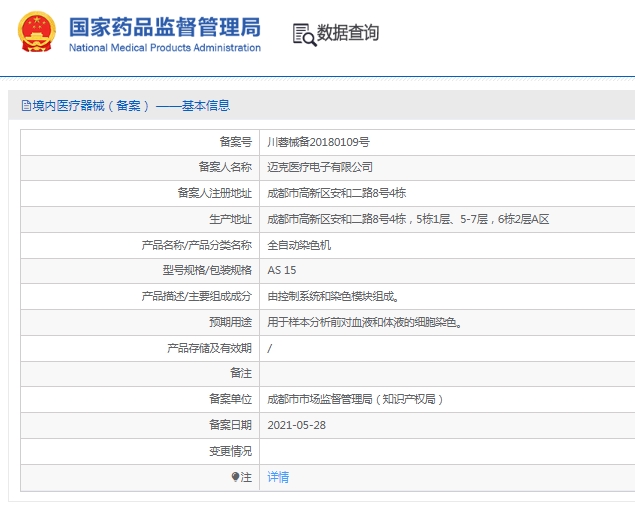This screenshot has width=635, height=511.
Task: Click the 国家药品监督管理局 title
Action: (164, 27)
